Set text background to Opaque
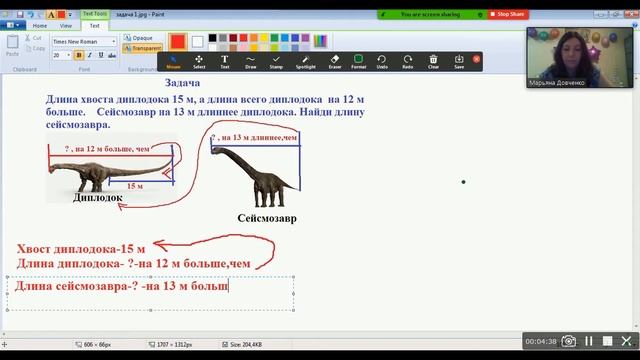 coord(138,38)
